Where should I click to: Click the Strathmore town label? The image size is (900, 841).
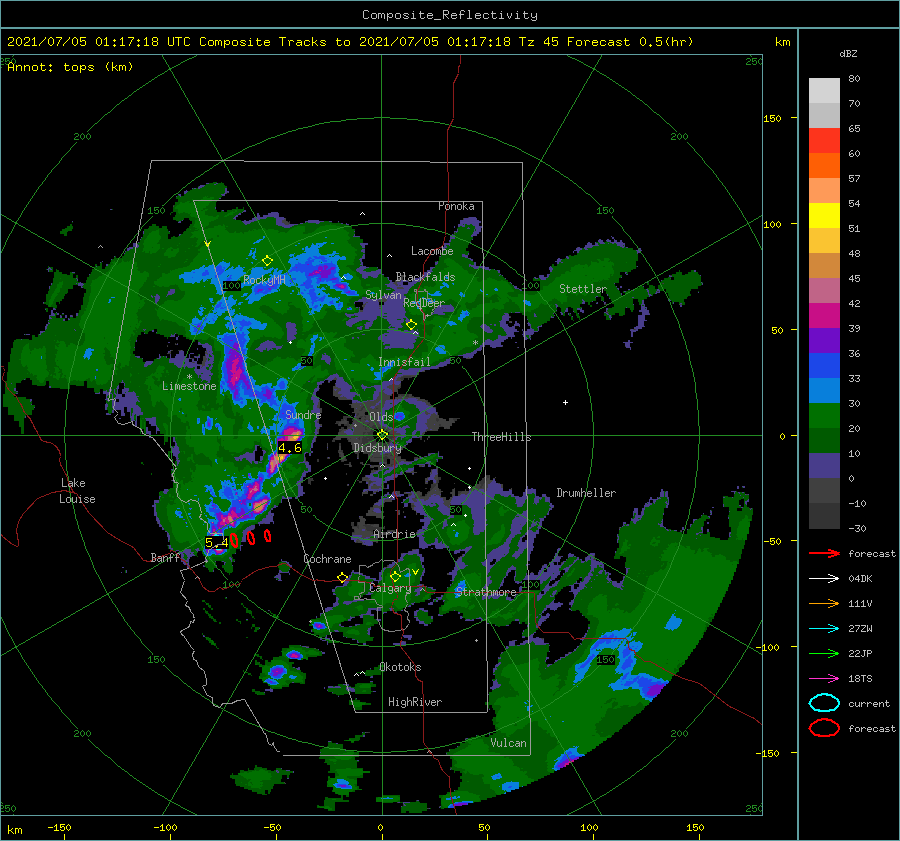click(486, 592)
